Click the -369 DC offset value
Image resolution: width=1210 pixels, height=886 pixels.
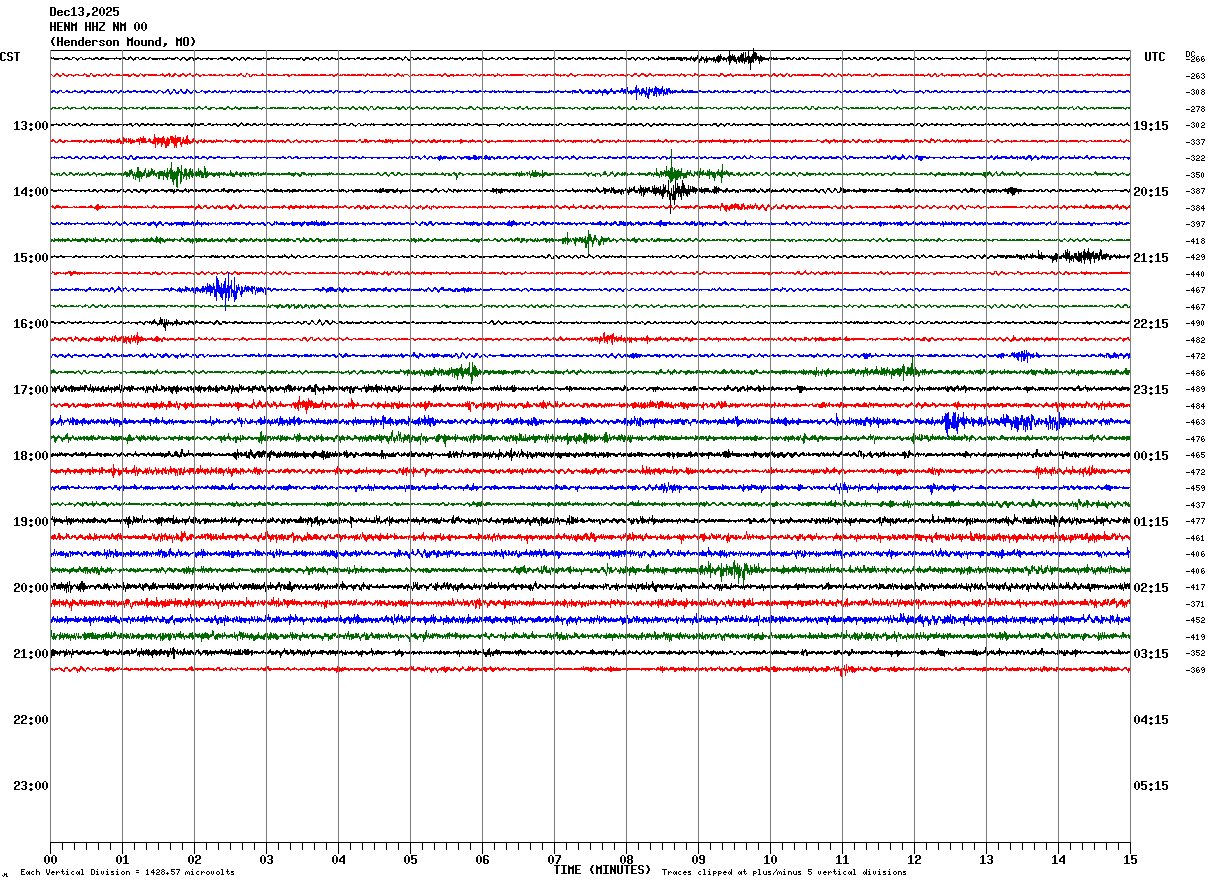(x=1195, y=670)
